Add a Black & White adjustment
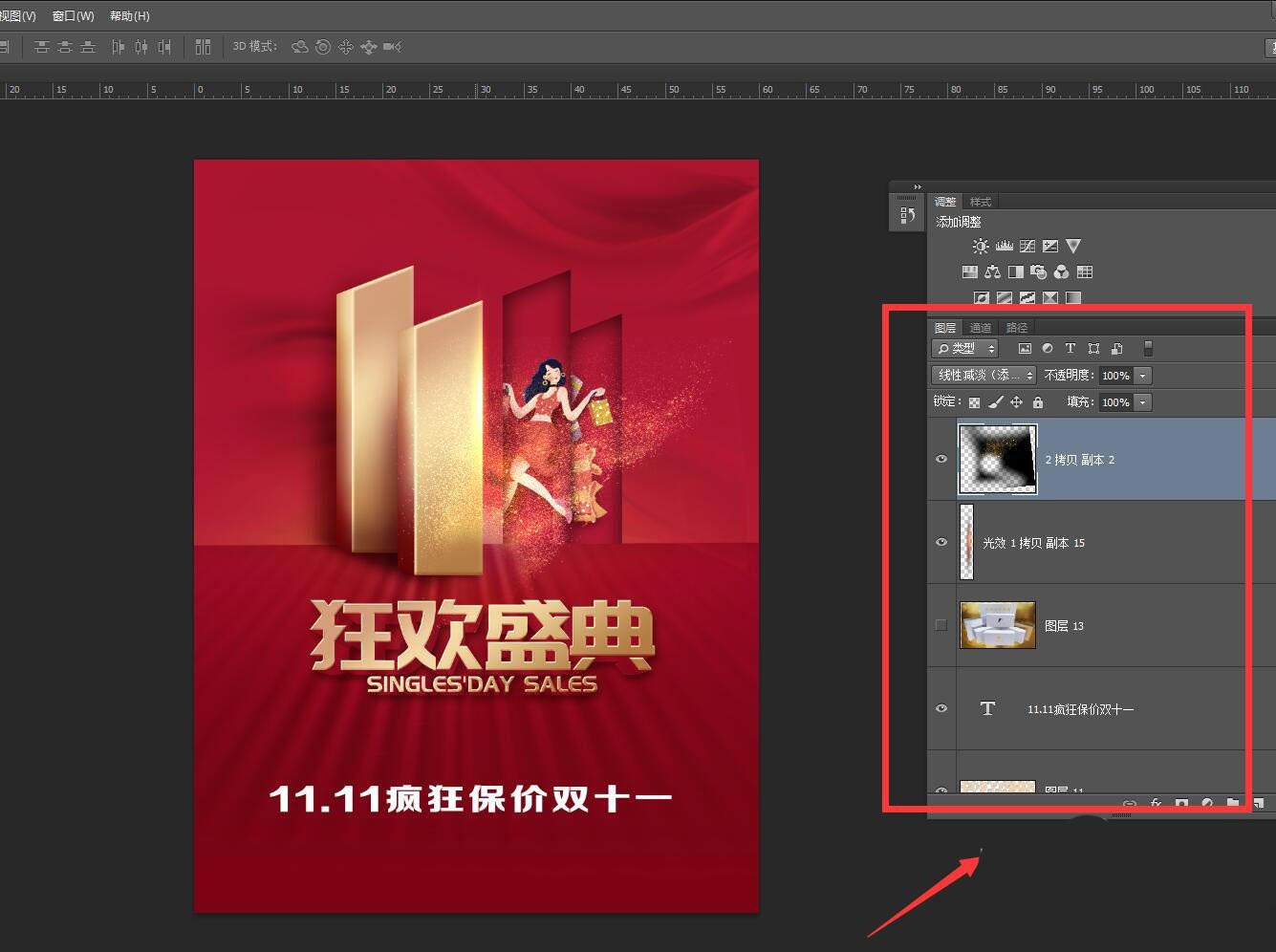 [1015, 272]
